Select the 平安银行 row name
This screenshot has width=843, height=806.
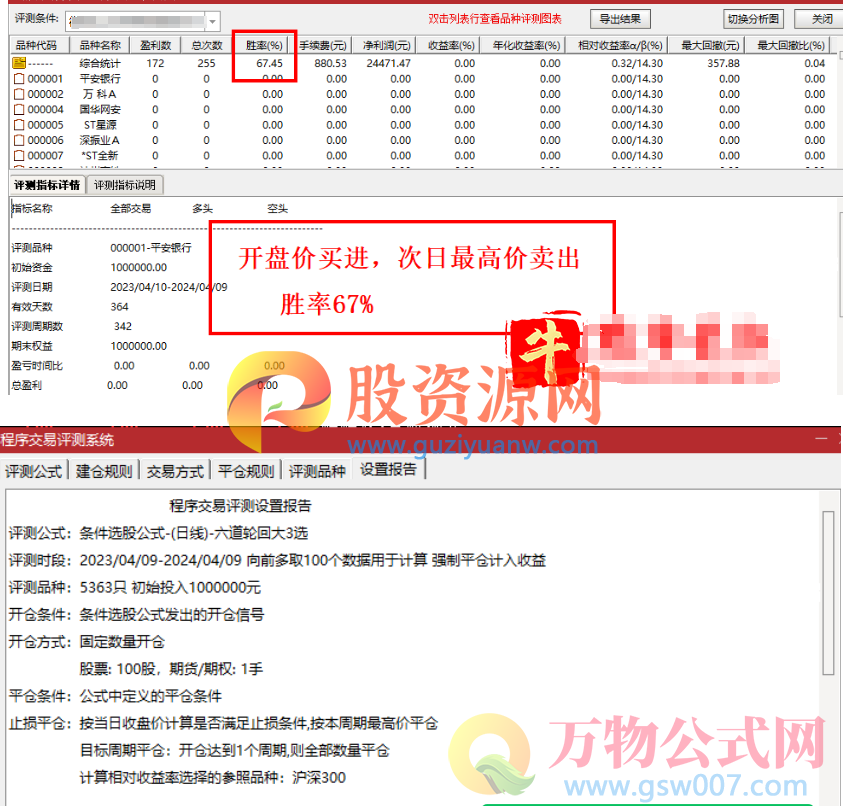pyautogui.click(x=100, y=79)
